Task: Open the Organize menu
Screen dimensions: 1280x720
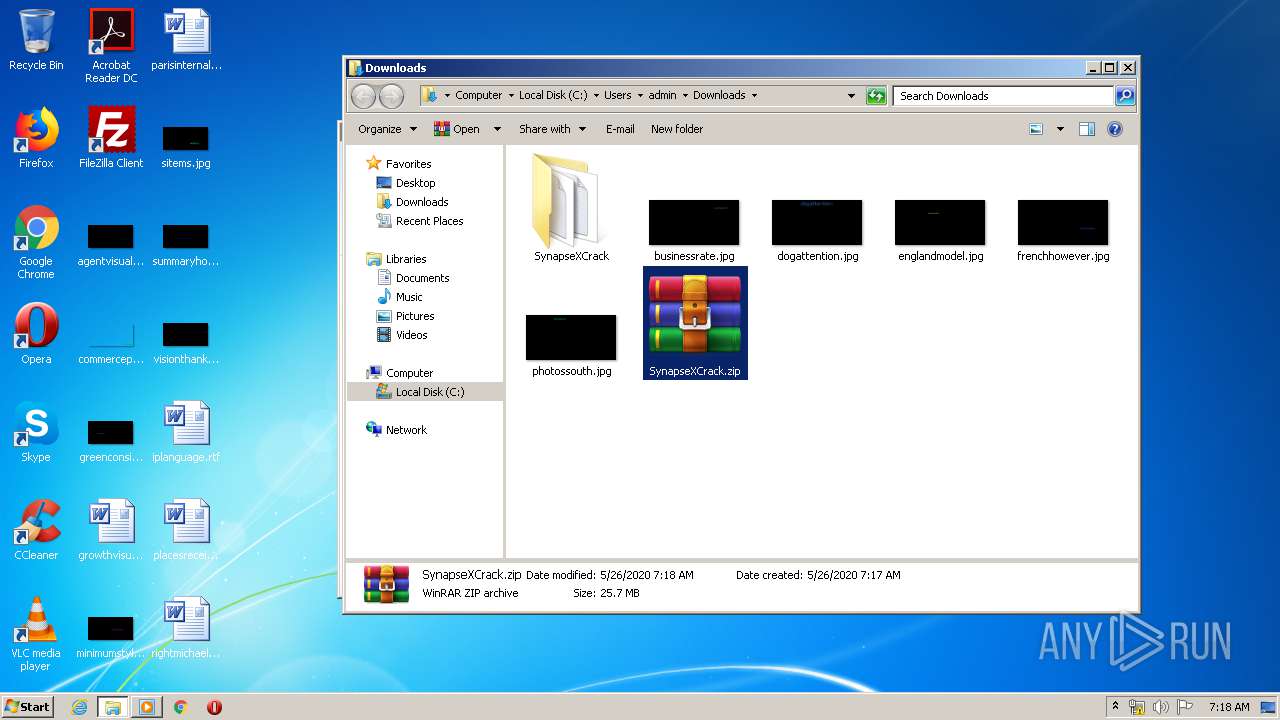Action: 388,129
